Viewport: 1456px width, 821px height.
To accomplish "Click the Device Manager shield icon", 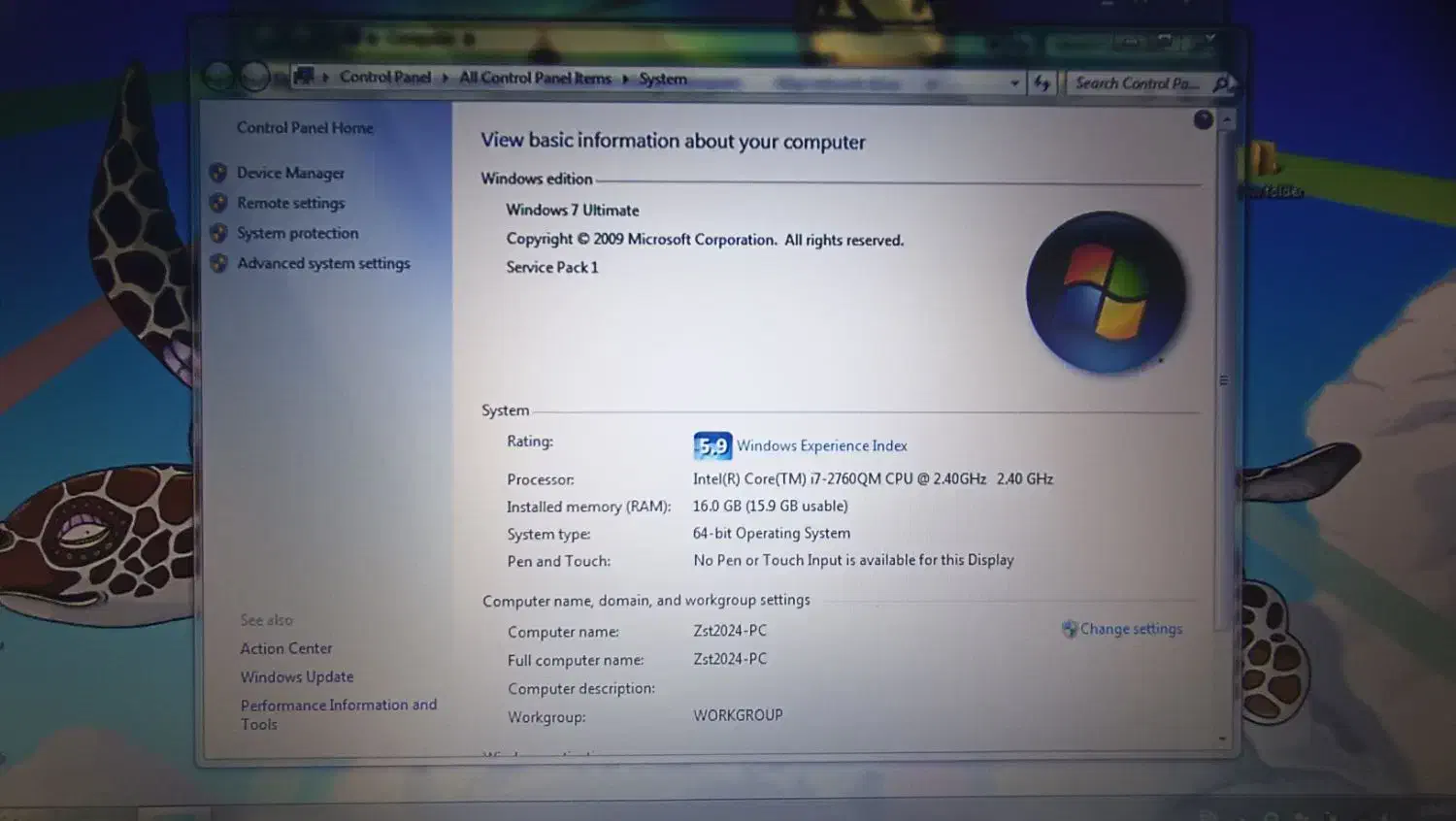I will click(218, 173).
